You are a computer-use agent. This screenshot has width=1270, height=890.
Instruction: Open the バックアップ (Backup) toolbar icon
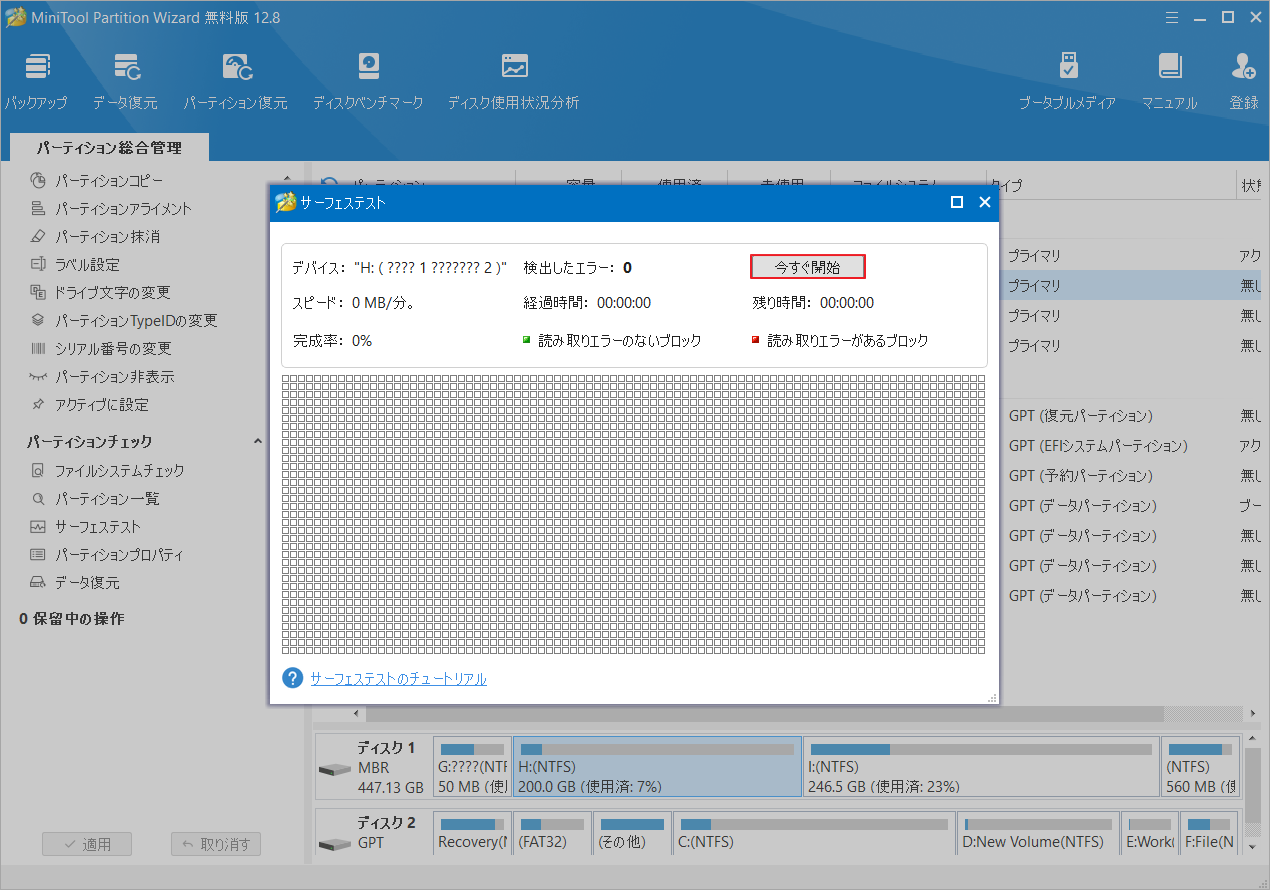[37, 80]
